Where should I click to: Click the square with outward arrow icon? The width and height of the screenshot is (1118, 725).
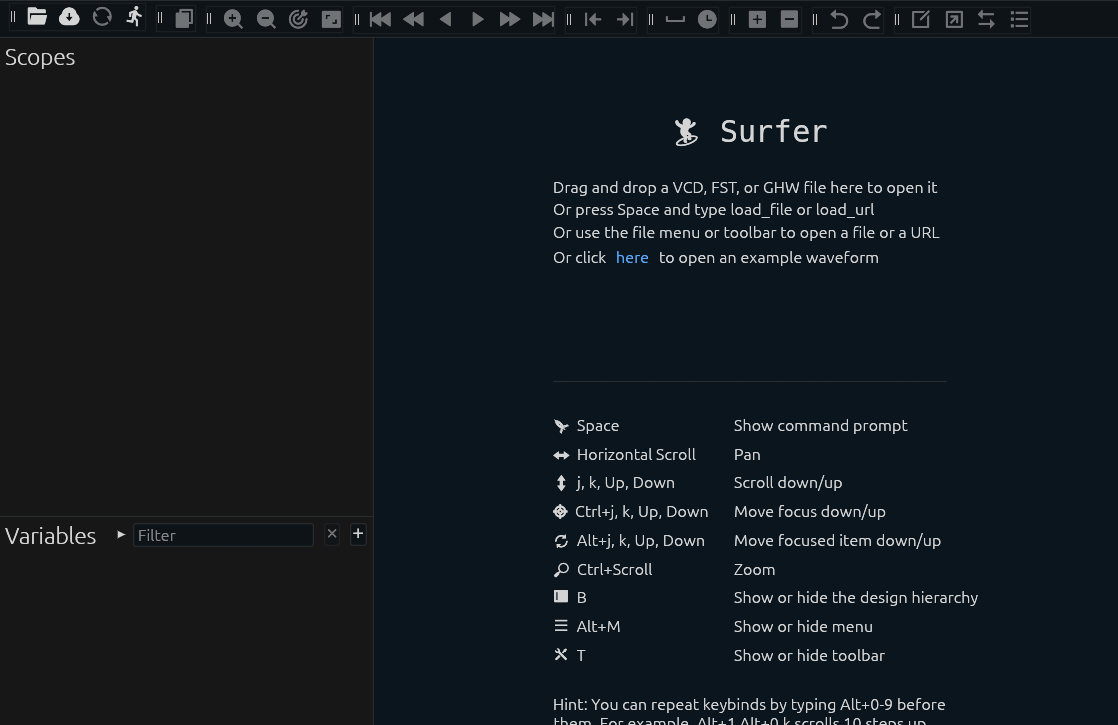point(954,19)
